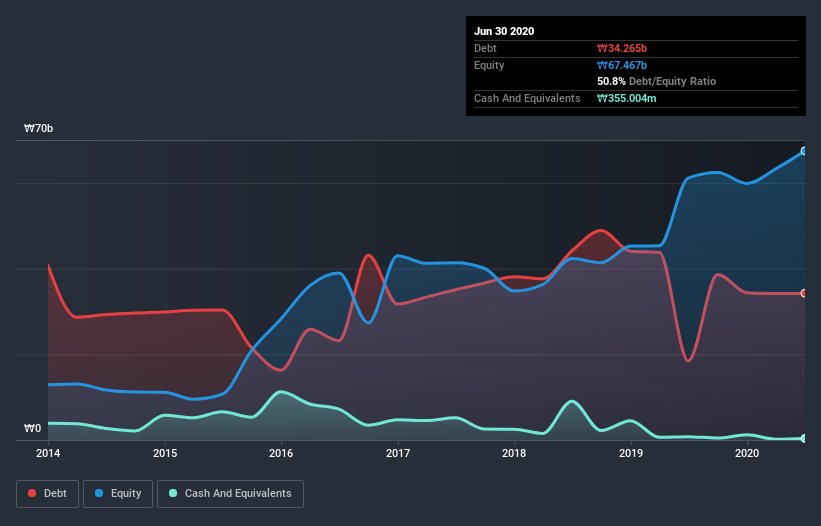Click the Jun 30 2020 tooltip date
821x526 pixels.
pyautogui.click(x=504, y=31)
